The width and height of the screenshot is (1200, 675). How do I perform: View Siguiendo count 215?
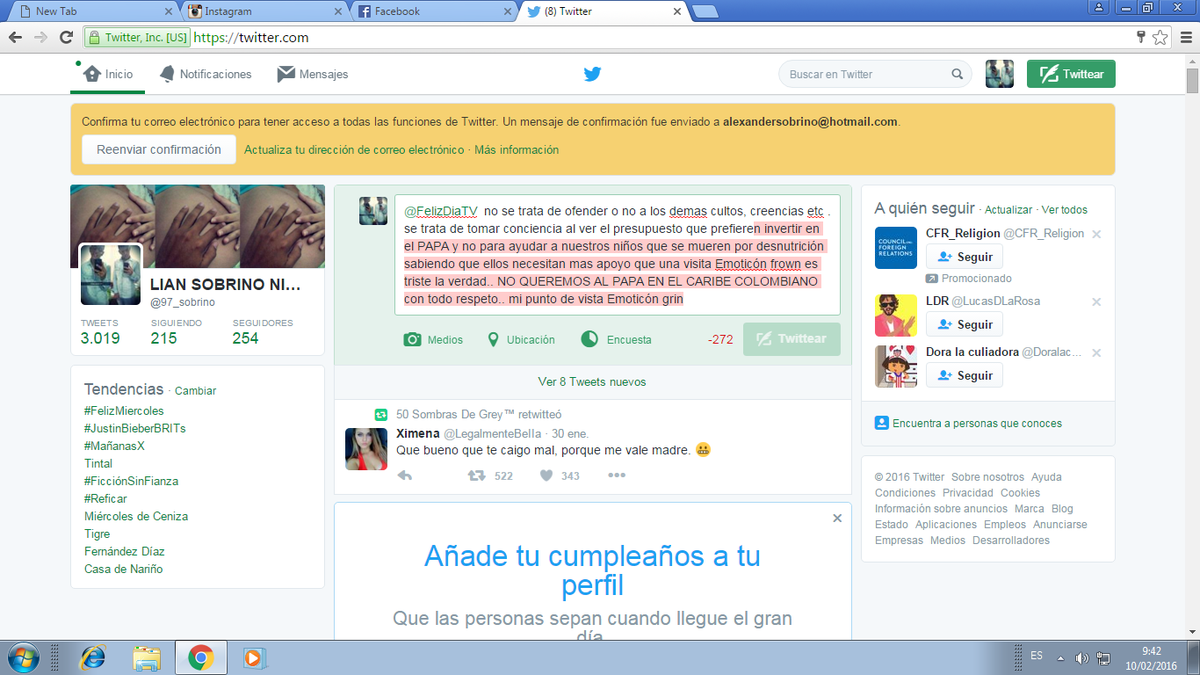click(x=176, y=332)
